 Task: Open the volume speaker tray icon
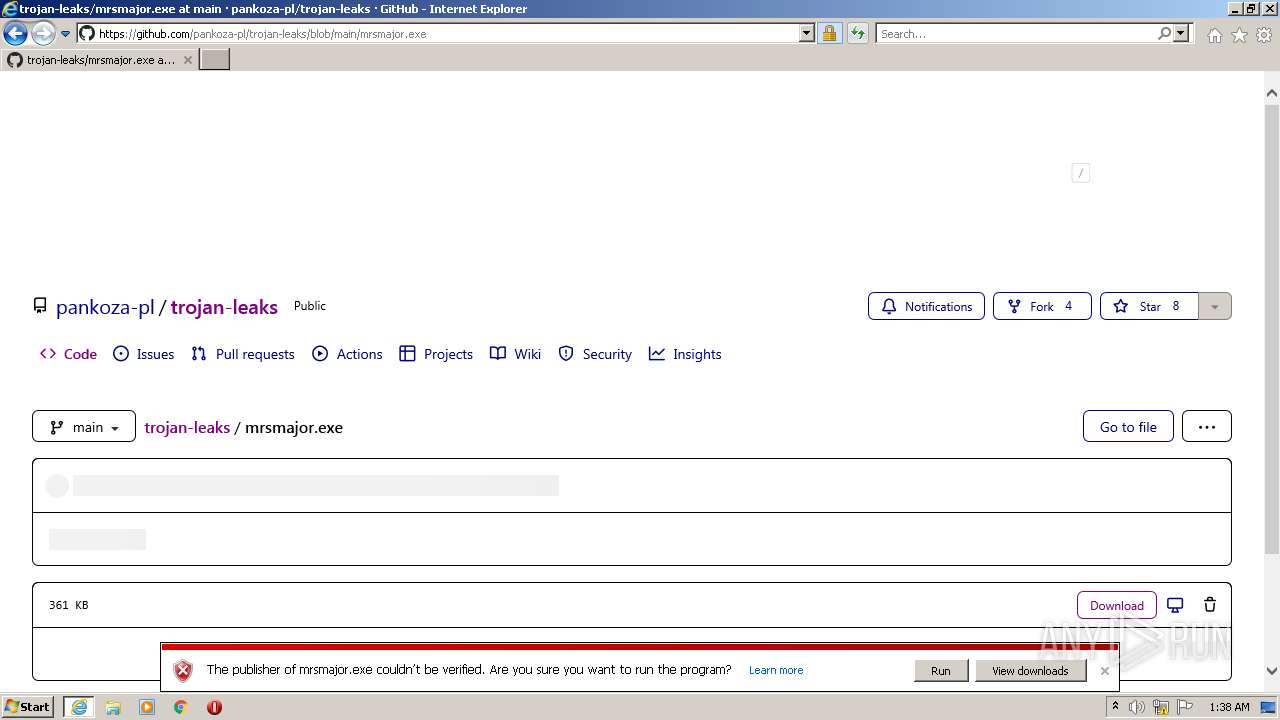coord(1137,707)
